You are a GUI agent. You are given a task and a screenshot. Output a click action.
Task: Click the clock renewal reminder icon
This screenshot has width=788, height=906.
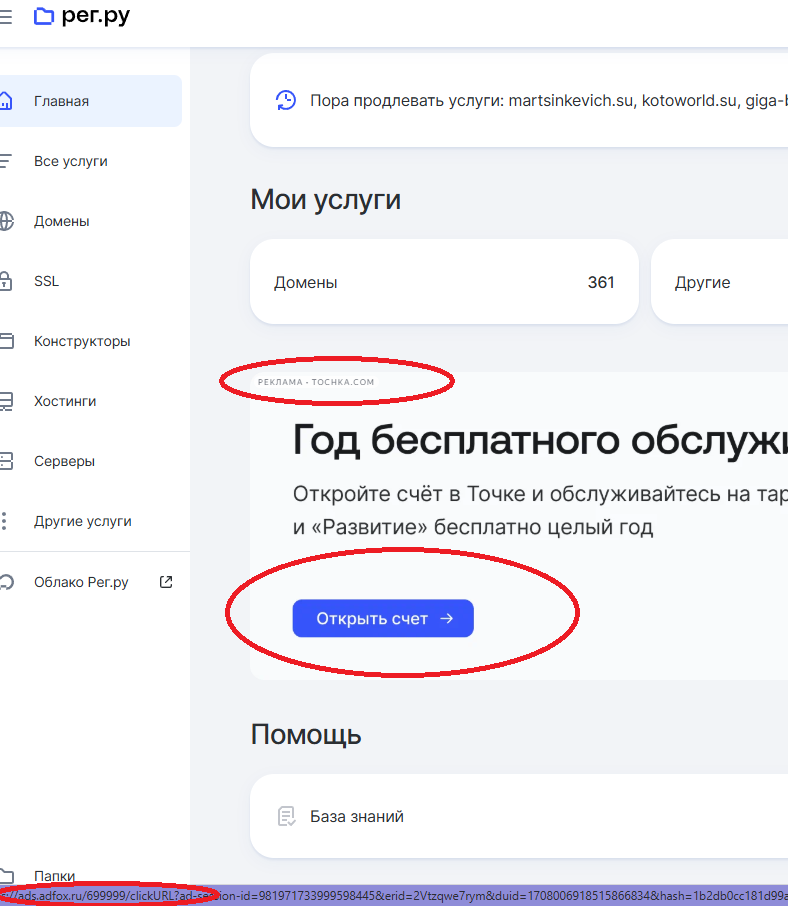286,100
